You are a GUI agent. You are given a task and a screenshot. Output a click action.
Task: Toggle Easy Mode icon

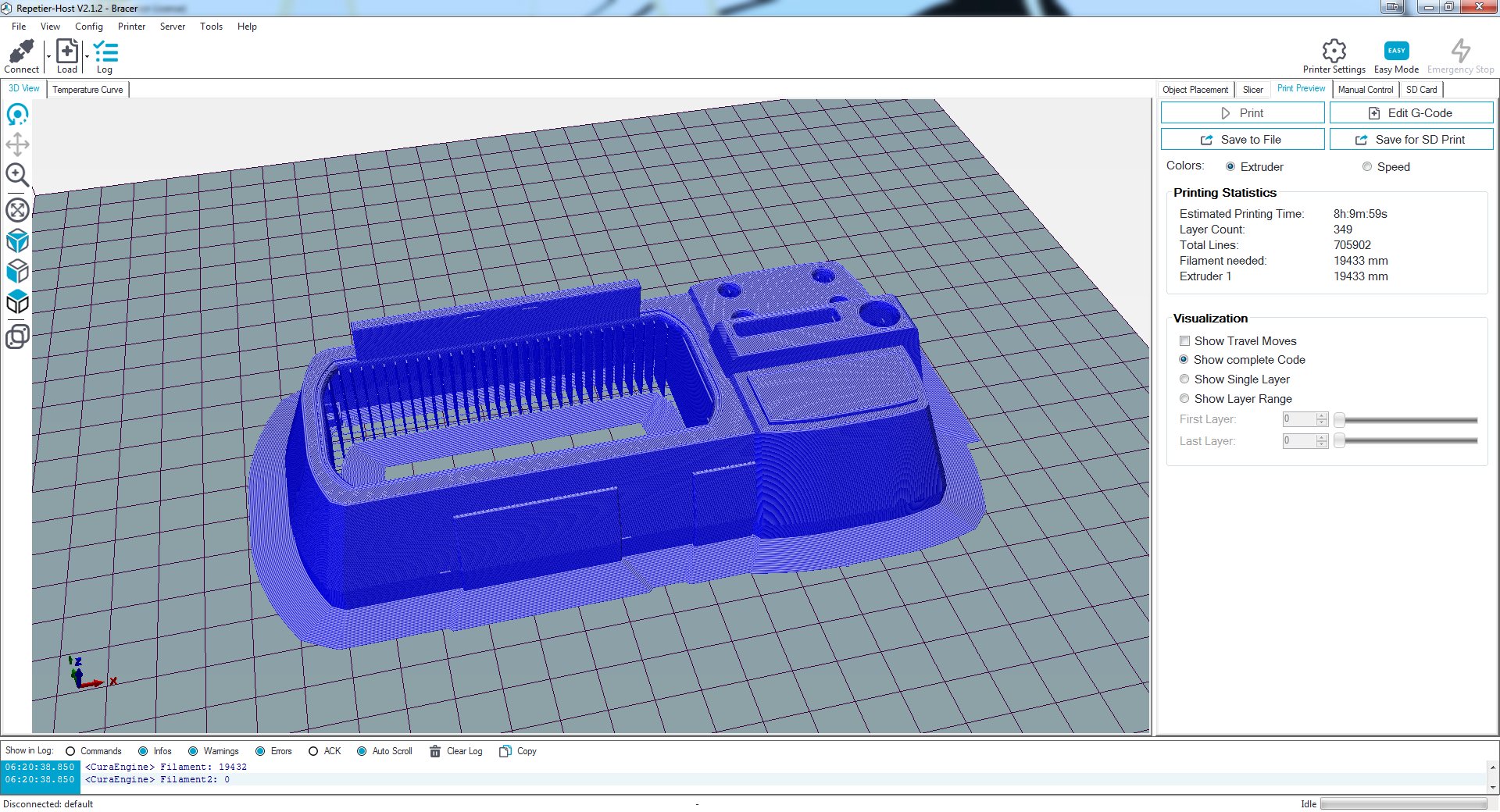1396,51
